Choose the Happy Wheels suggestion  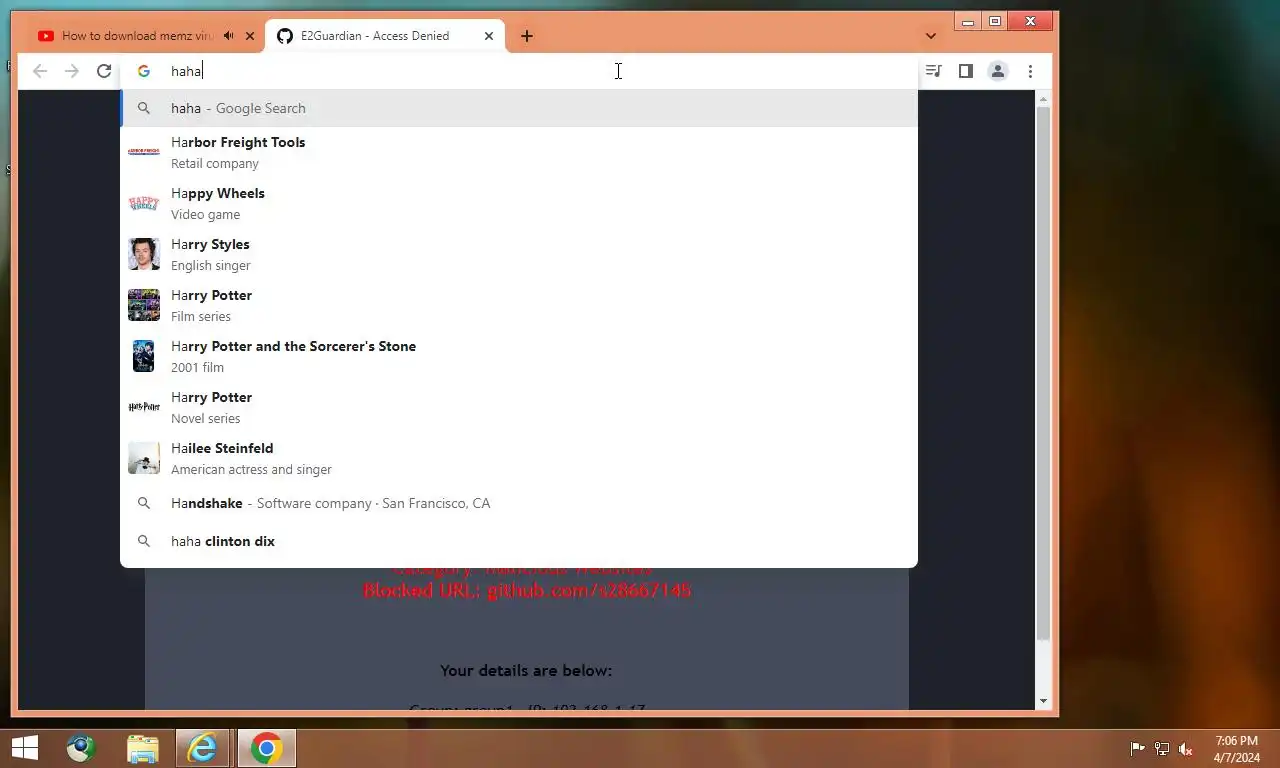(x=518, y=203)
